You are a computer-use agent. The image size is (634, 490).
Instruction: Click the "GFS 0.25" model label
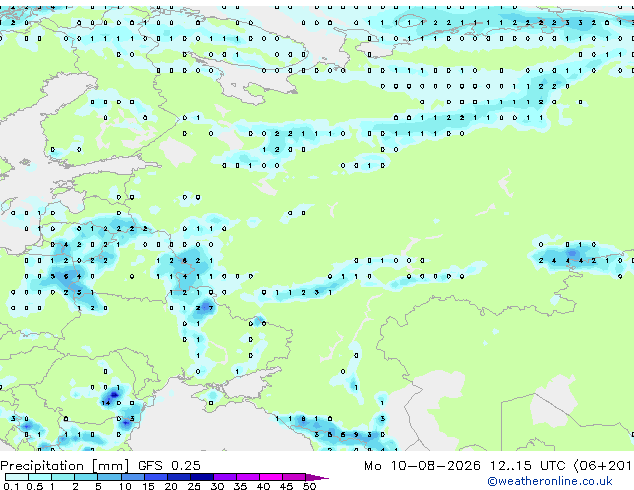click(169, 466)
